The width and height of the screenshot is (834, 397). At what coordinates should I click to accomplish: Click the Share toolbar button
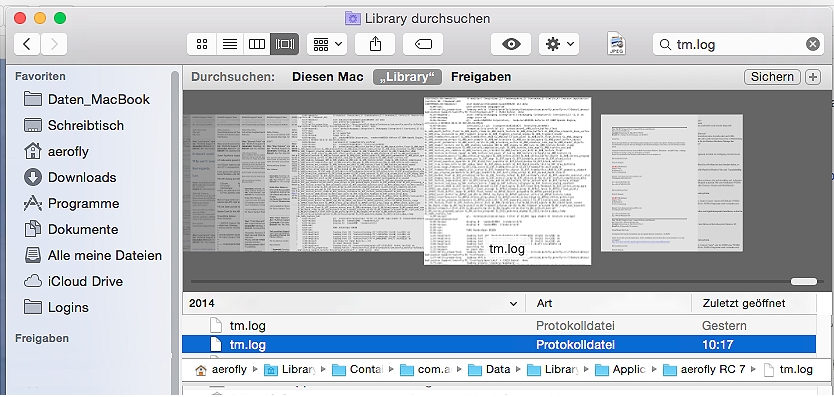pos(375,44)
